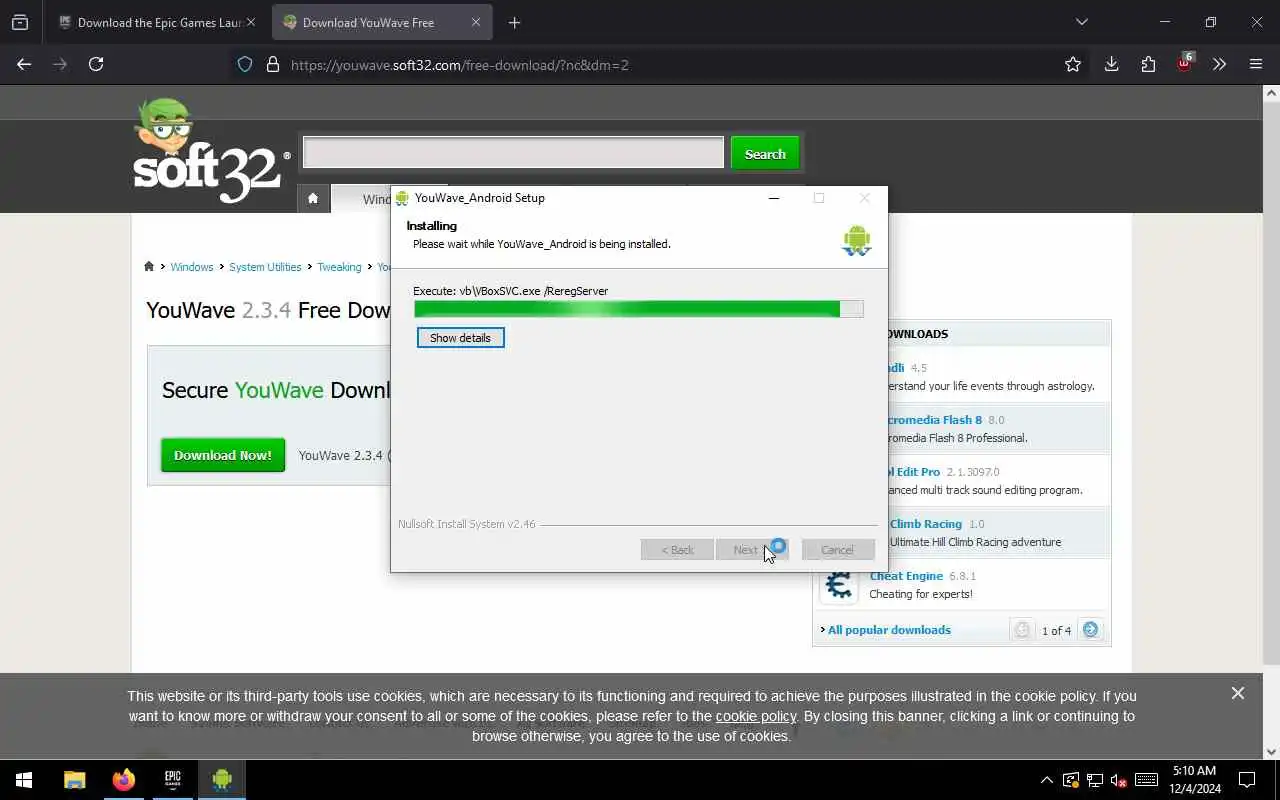This screenshot has height=800, width=1280.
Task: Open a new browser tab
Action: click(514, 22)
